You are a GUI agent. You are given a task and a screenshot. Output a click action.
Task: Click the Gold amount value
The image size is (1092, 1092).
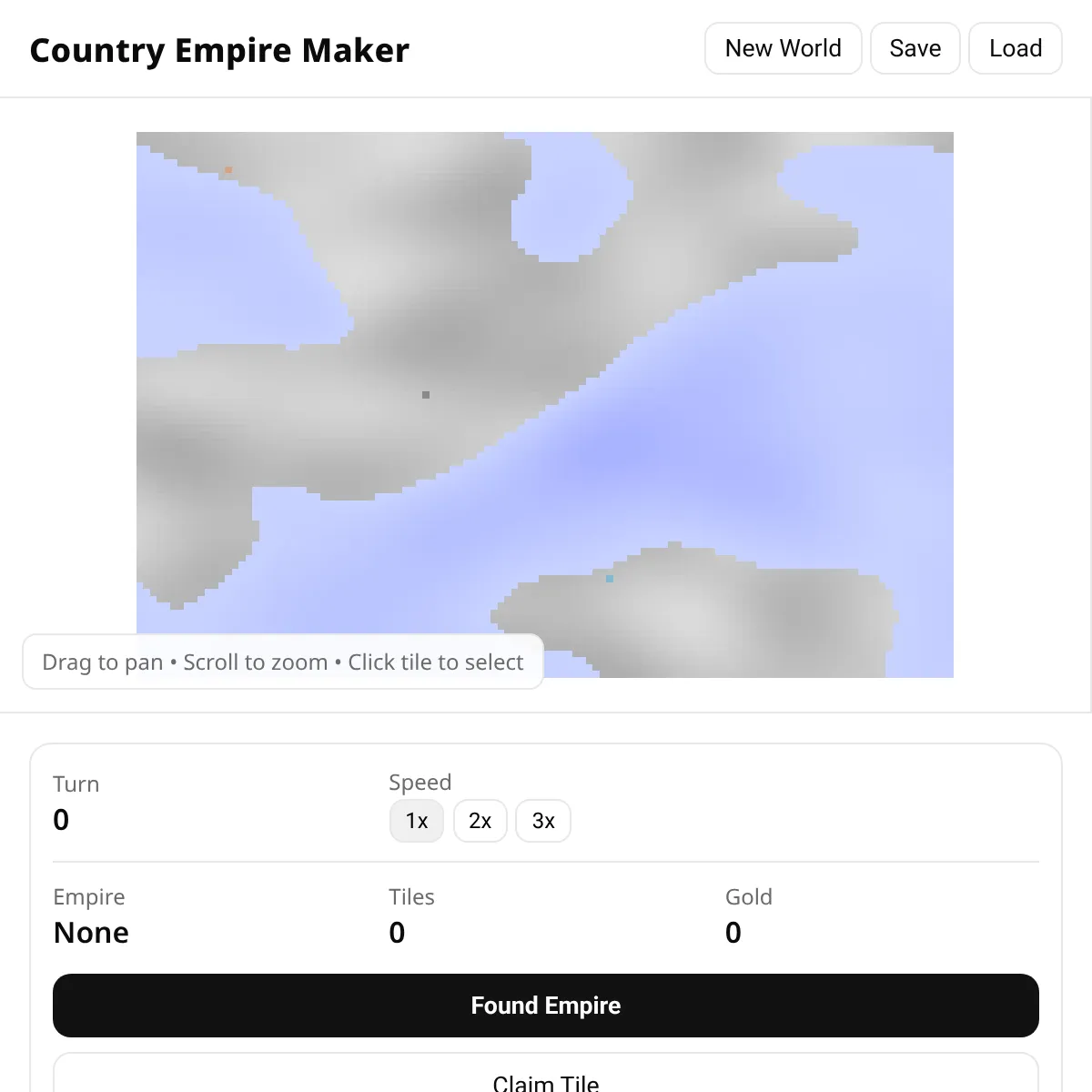click(x=733, y=933)
